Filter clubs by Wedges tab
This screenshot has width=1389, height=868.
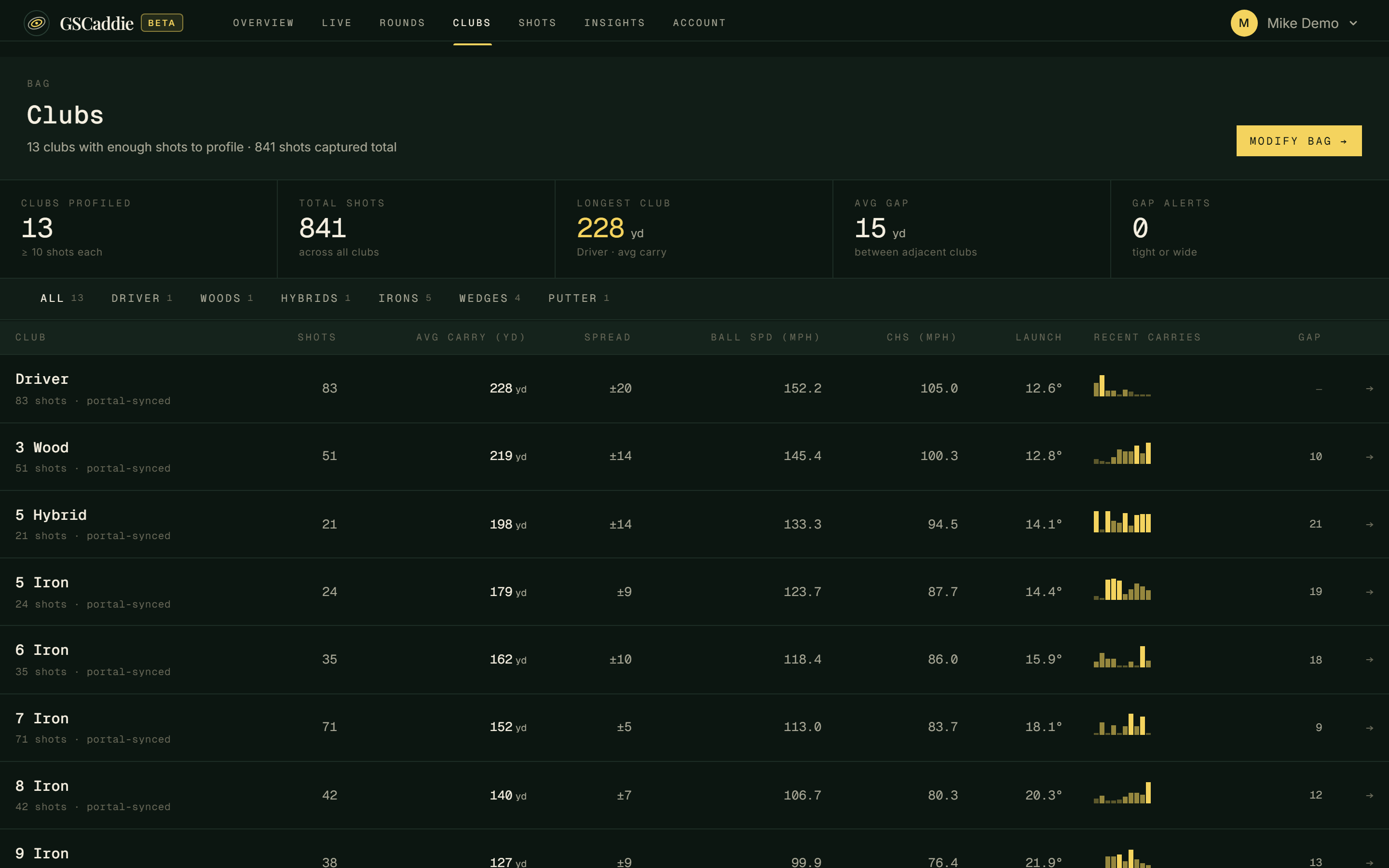(490, 298)
